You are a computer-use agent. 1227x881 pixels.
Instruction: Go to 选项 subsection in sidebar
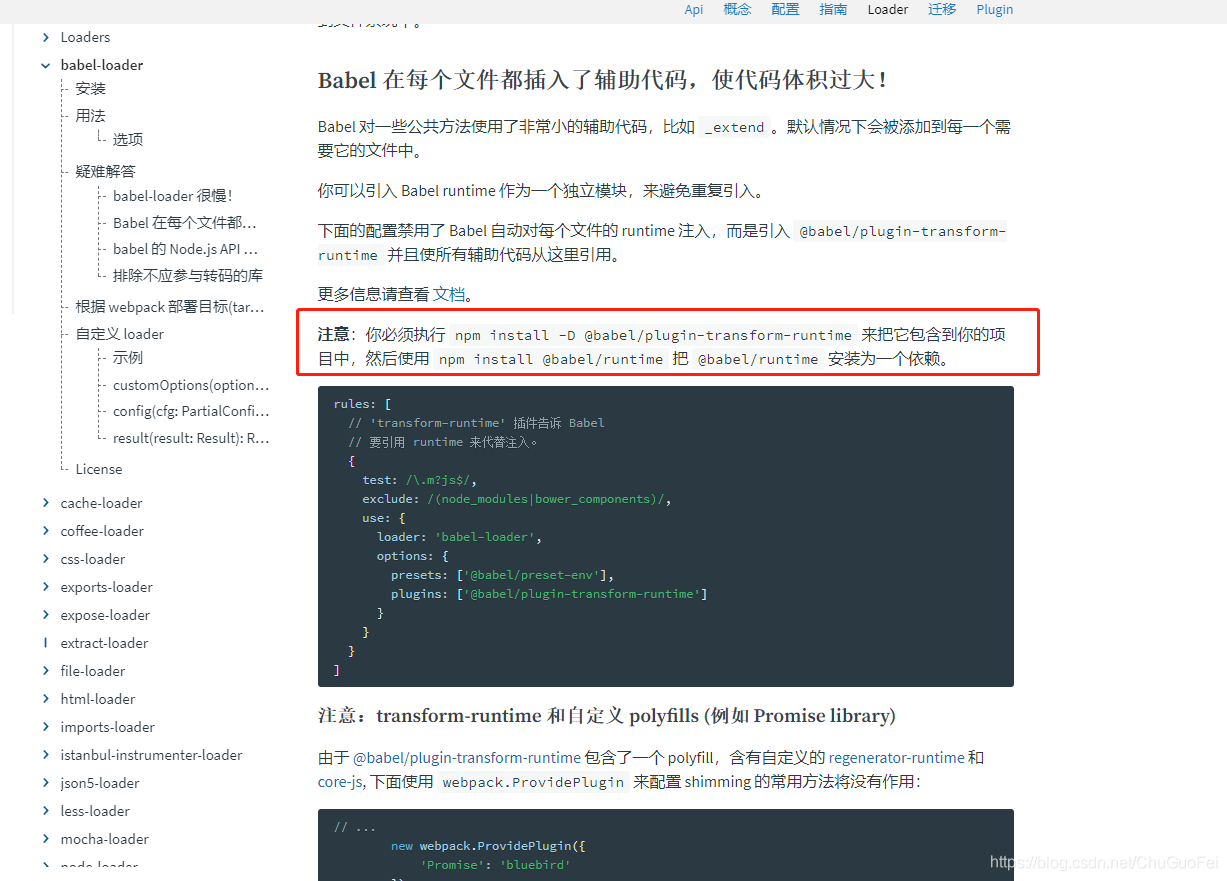[x=128, y=140]
